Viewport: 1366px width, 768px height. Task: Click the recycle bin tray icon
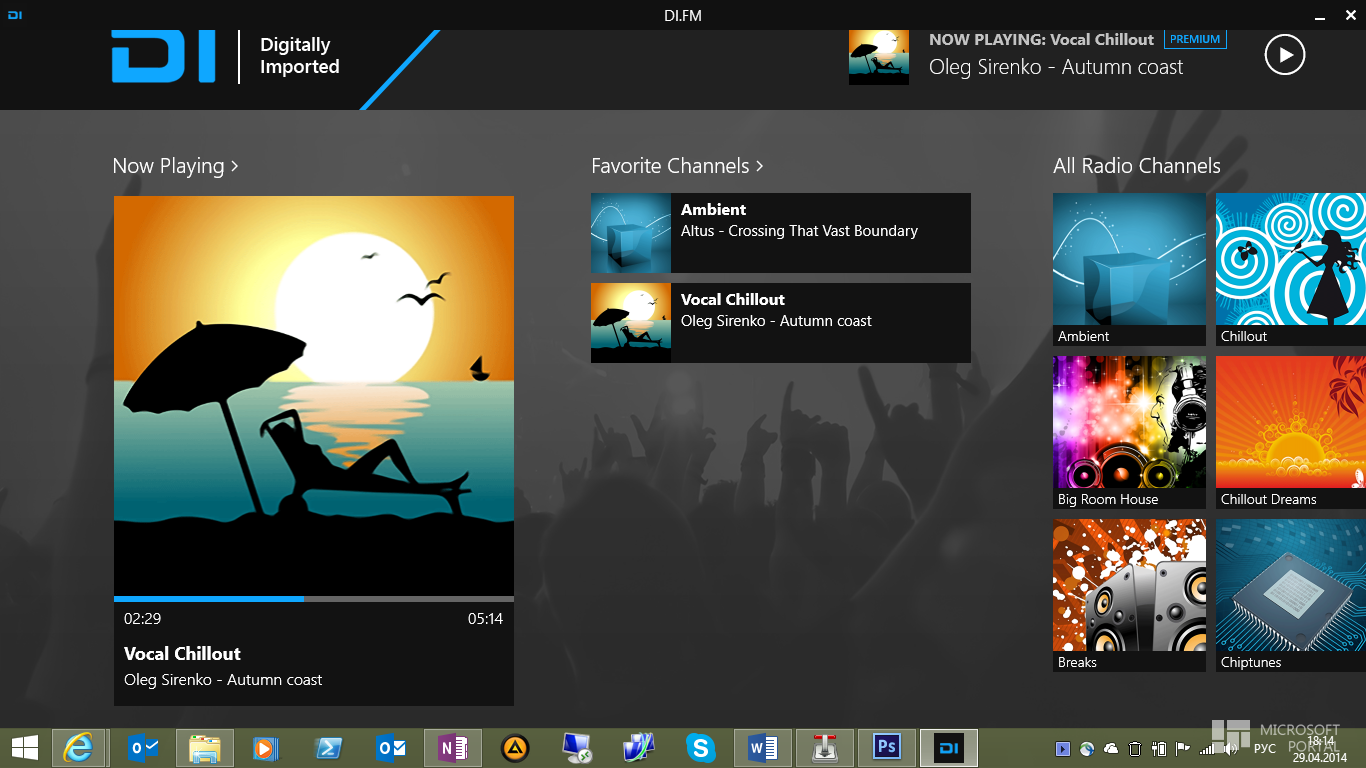tap(1135, 748)
